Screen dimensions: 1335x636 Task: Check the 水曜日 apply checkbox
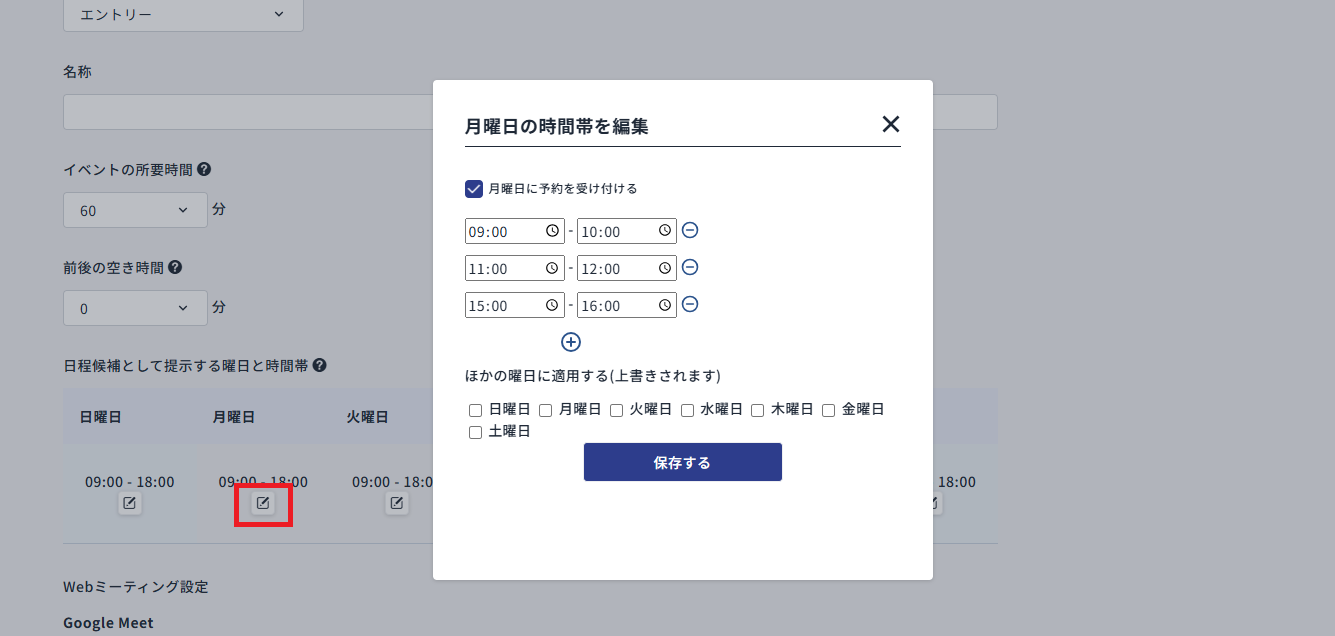(687, 410)
